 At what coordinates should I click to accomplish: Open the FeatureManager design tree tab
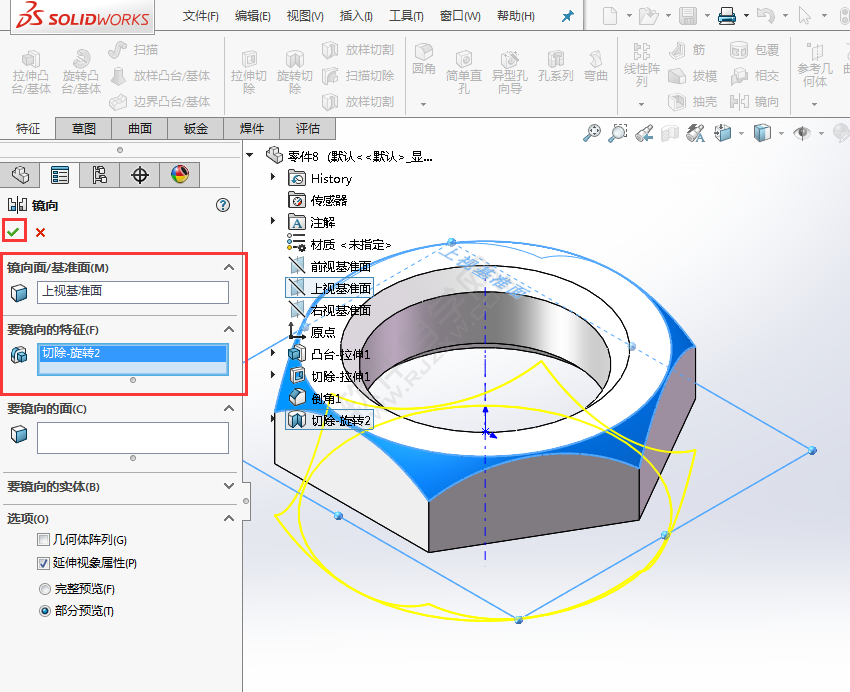20,174
